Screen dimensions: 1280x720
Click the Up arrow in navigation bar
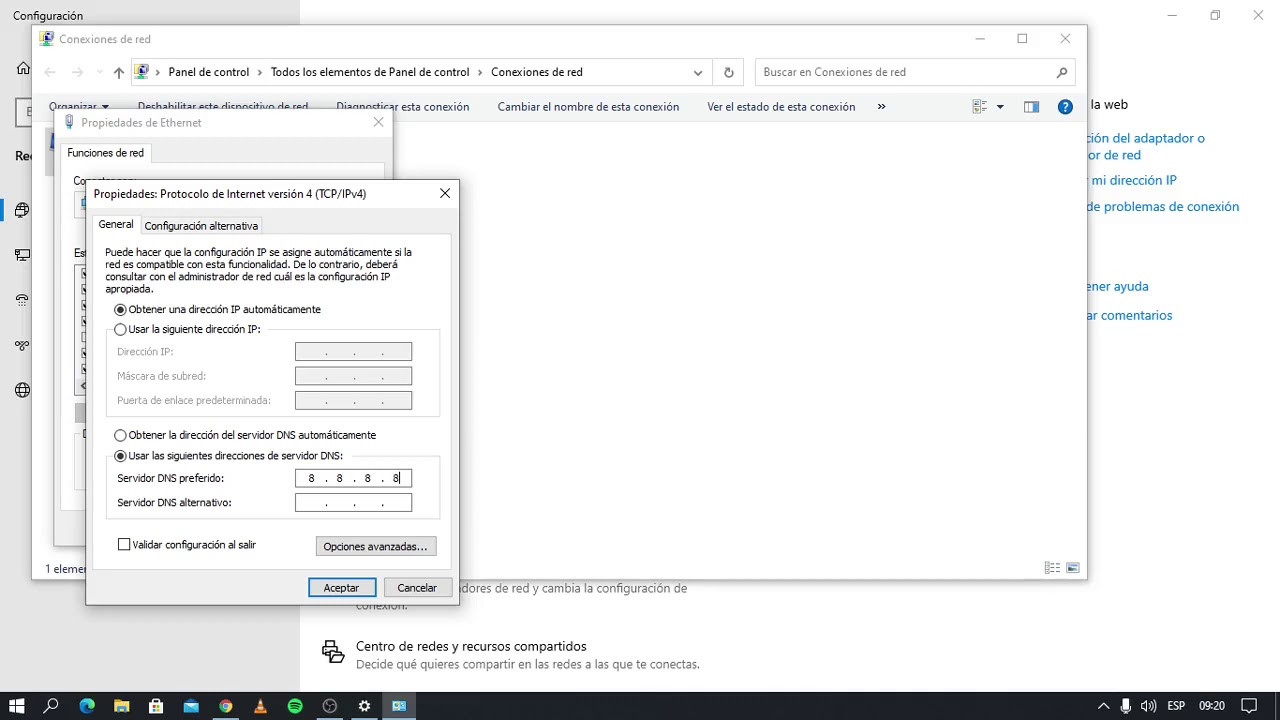pyautogui.click(x=119, y=72)
